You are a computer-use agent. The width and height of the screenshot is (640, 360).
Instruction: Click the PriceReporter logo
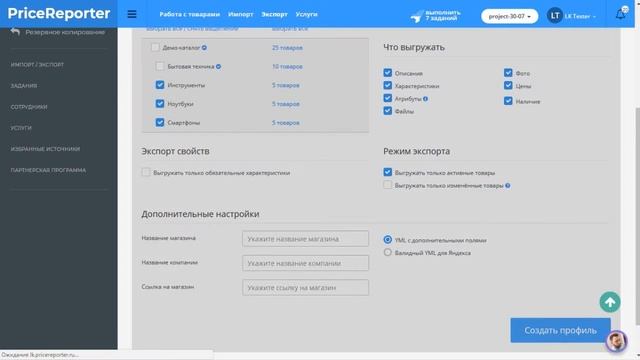pyautogui.click(x=59, y=13)
